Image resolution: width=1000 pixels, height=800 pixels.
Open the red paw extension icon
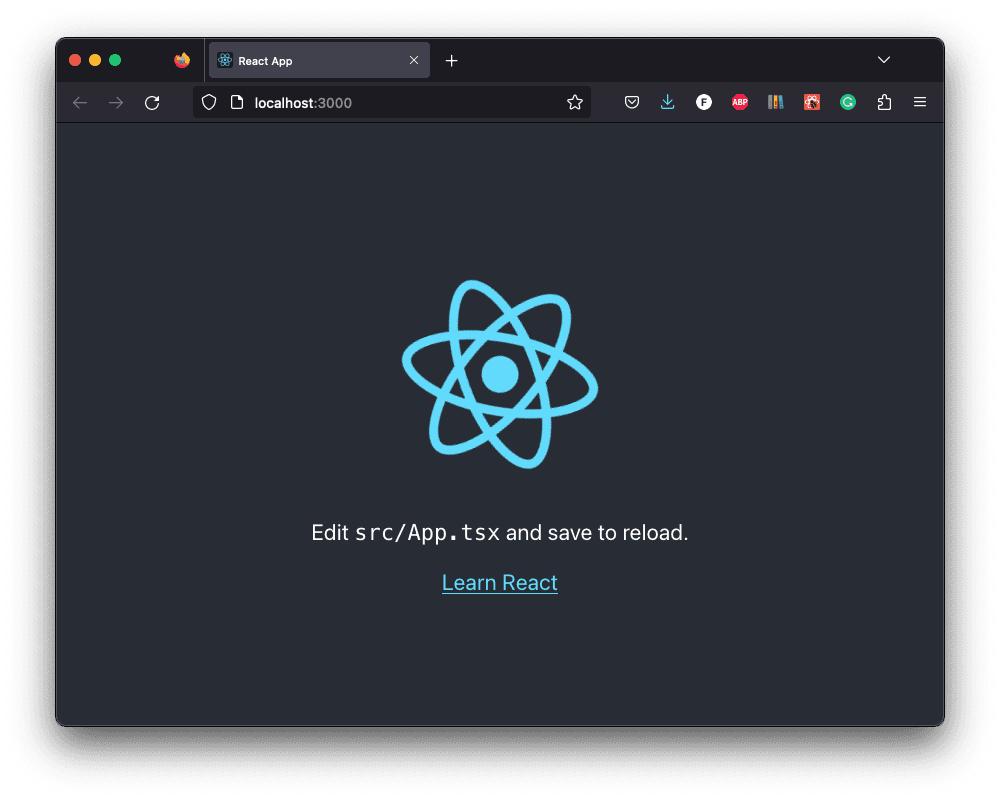pos(812,102)
